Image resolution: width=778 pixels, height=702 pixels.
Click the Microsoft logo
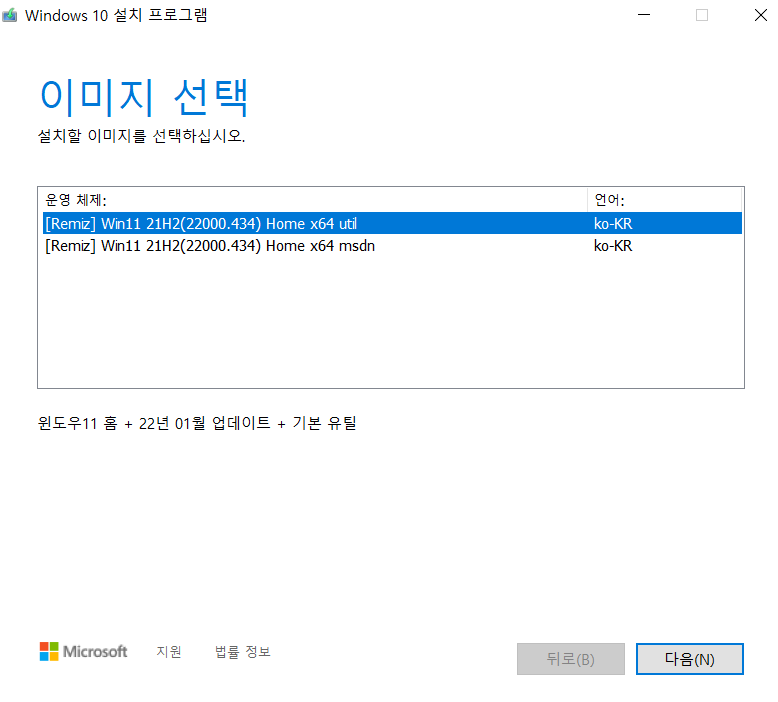pos(83,651)
